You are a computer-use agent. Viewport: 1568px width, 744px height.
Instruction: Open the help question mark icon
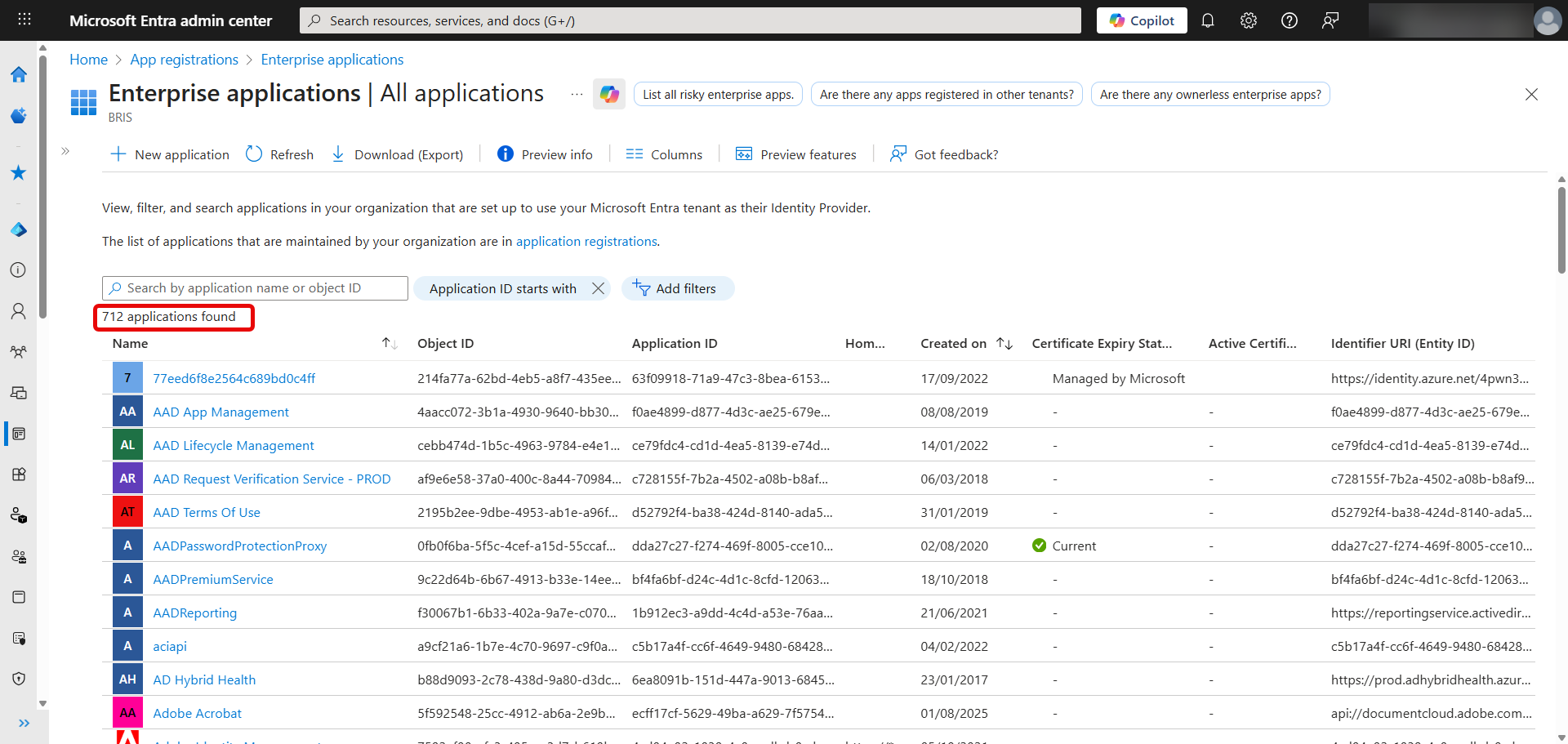(1290, 20)
